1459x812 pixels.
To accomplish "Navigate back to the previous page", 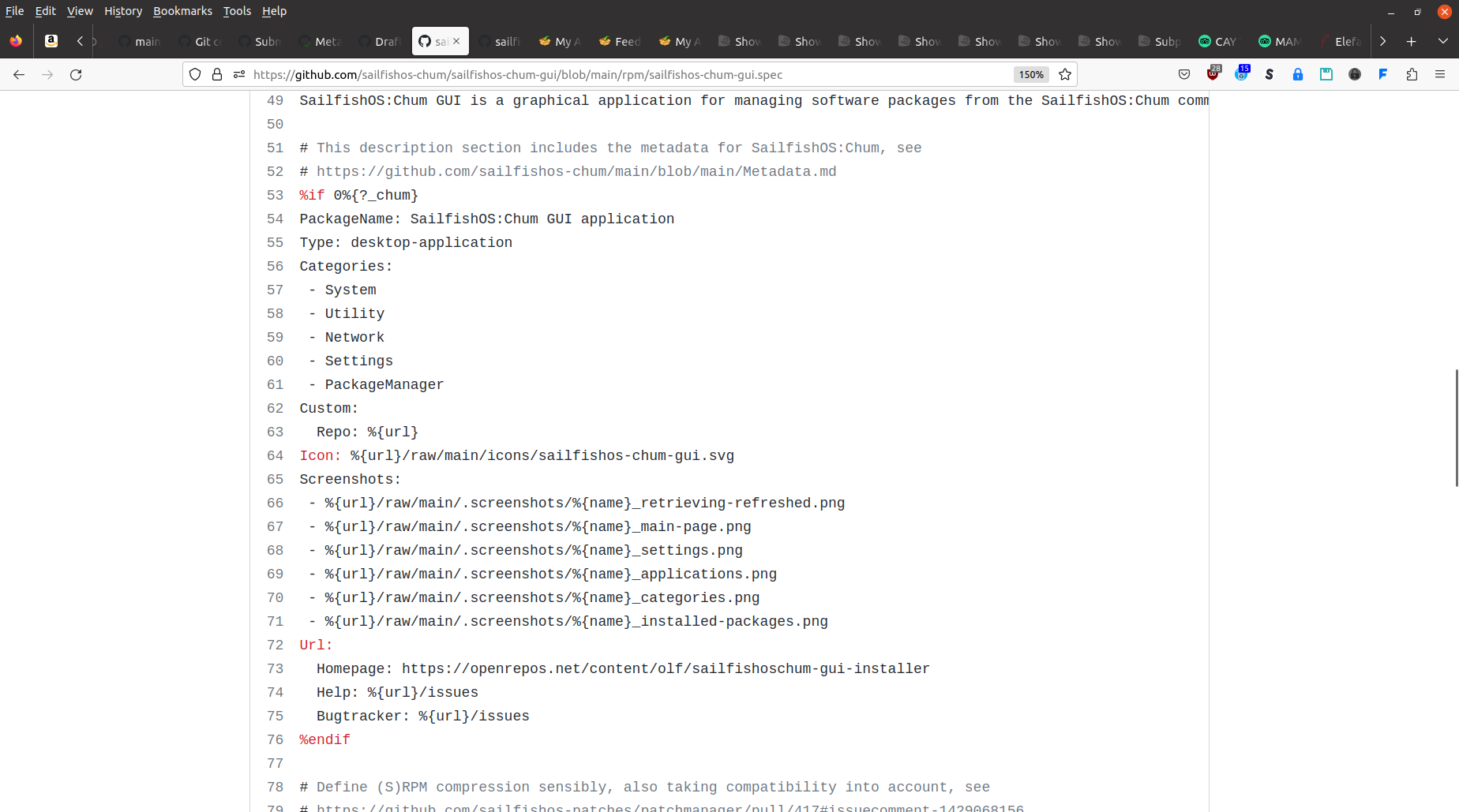I will point(19,74).
